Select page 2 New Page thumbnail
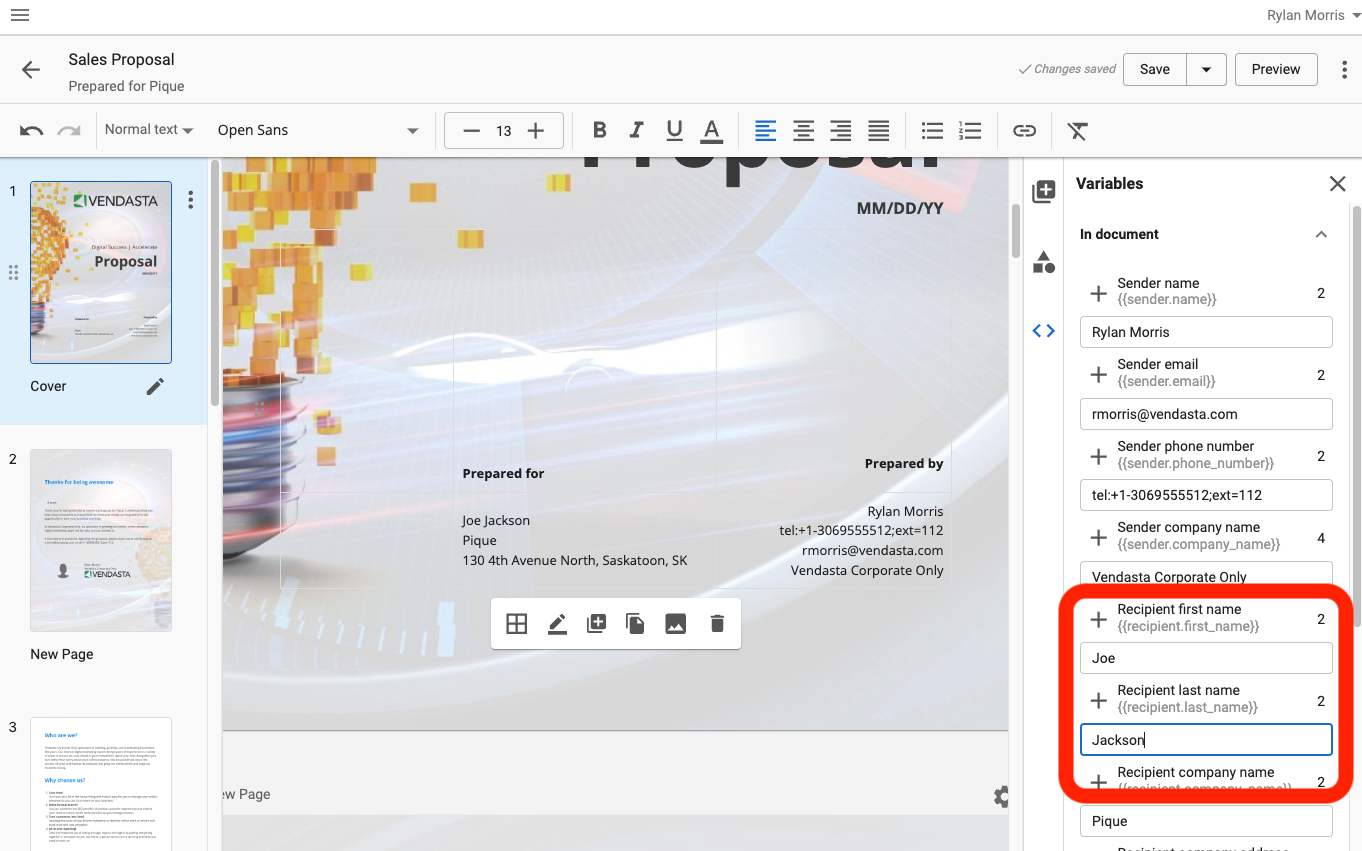The height and width of the screenshot is (851, 1362). (101, 540)
